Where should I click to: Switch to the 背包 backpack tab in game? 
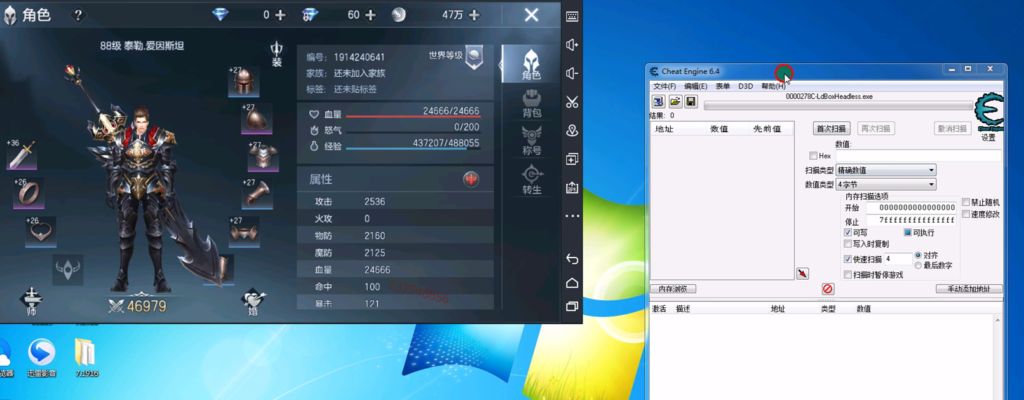point(532,105)
